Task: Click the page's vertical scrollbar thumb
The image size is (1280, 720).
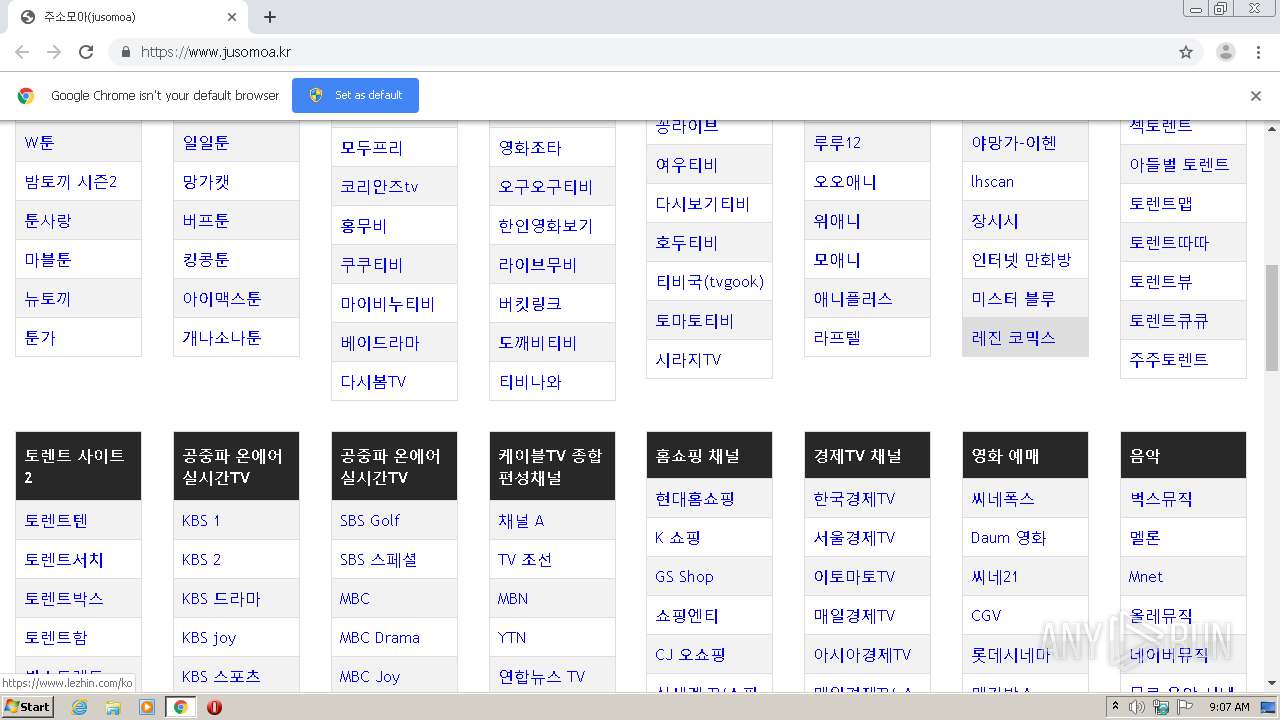Action: 1272,317
